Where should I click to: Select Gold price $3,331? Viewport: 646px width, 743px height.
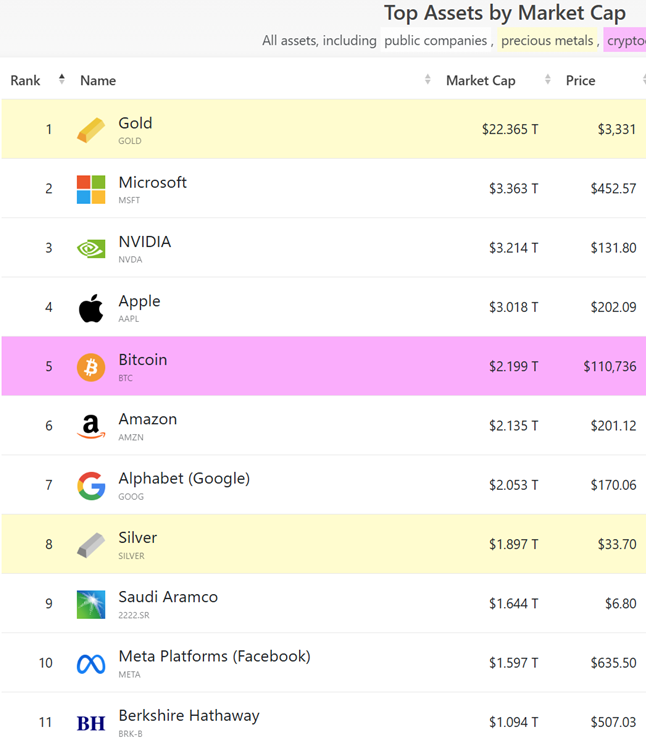pyautogui.click(x=617, y=129)
